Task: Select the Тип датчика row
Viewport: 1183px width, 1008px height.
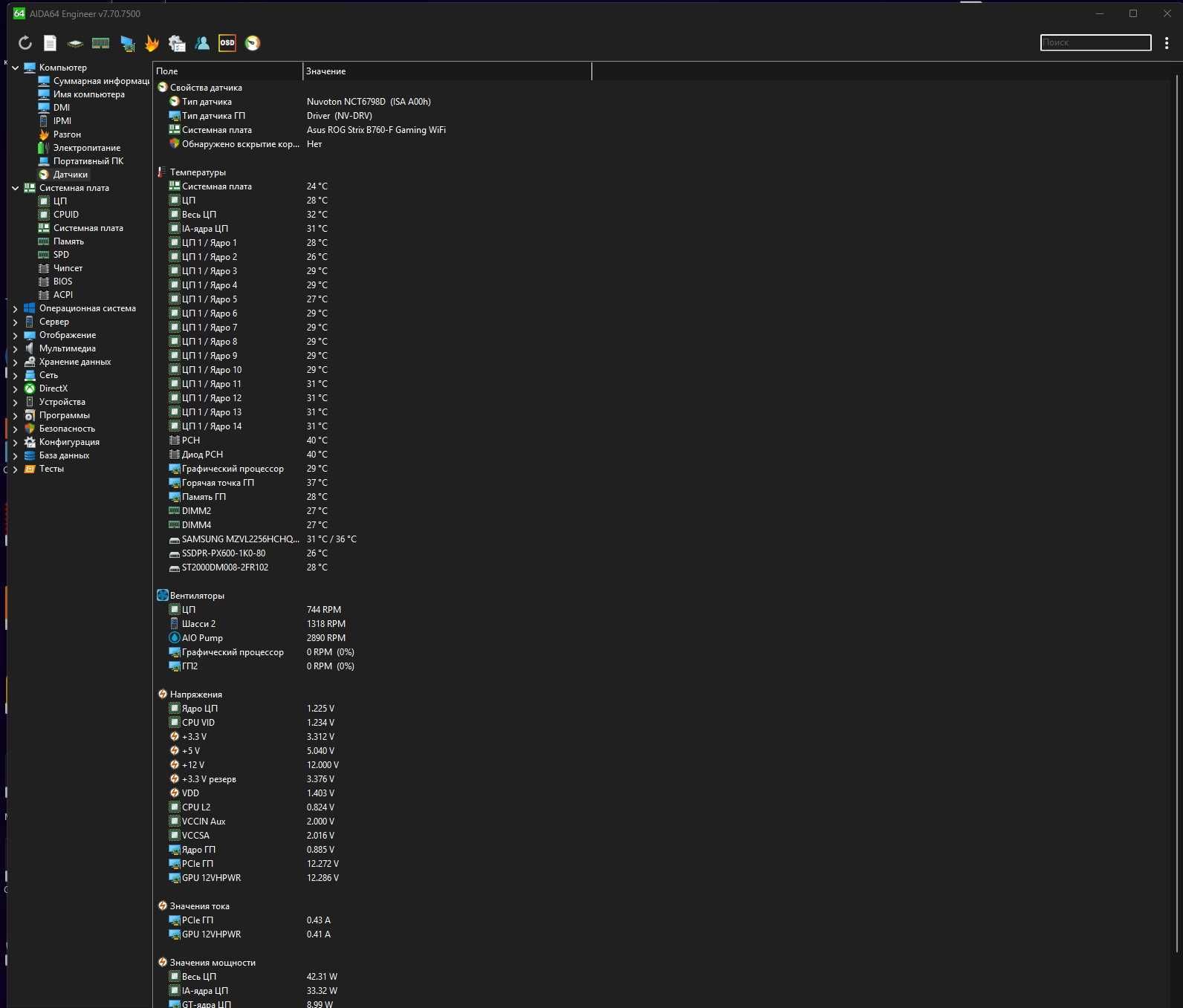Action: [x=661, y=102]
